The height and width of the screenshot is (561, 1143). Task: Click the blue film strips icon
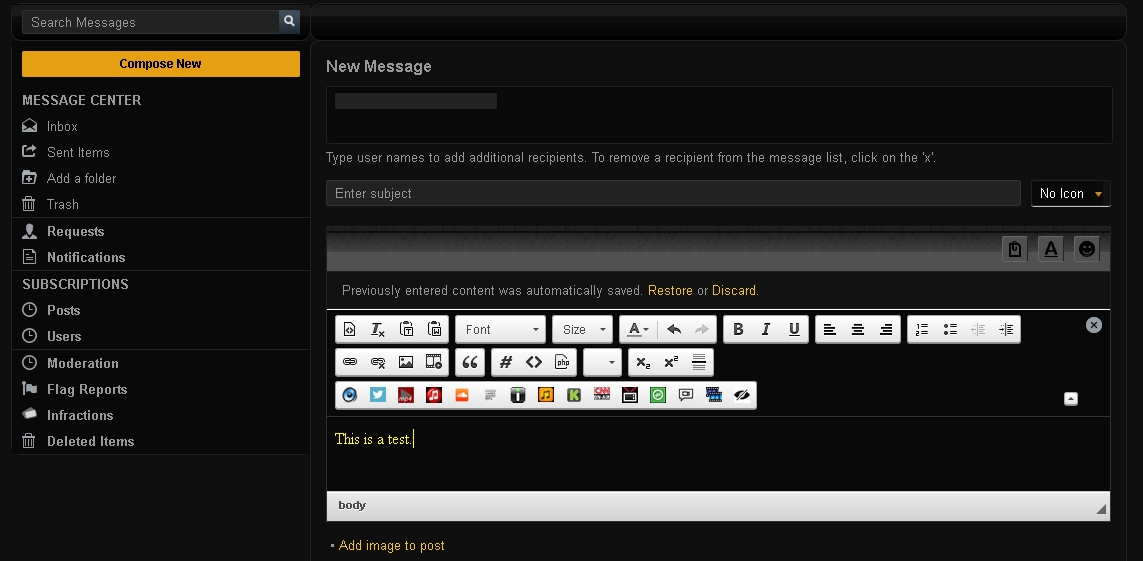pyautogui.click(x=714, y=395)
